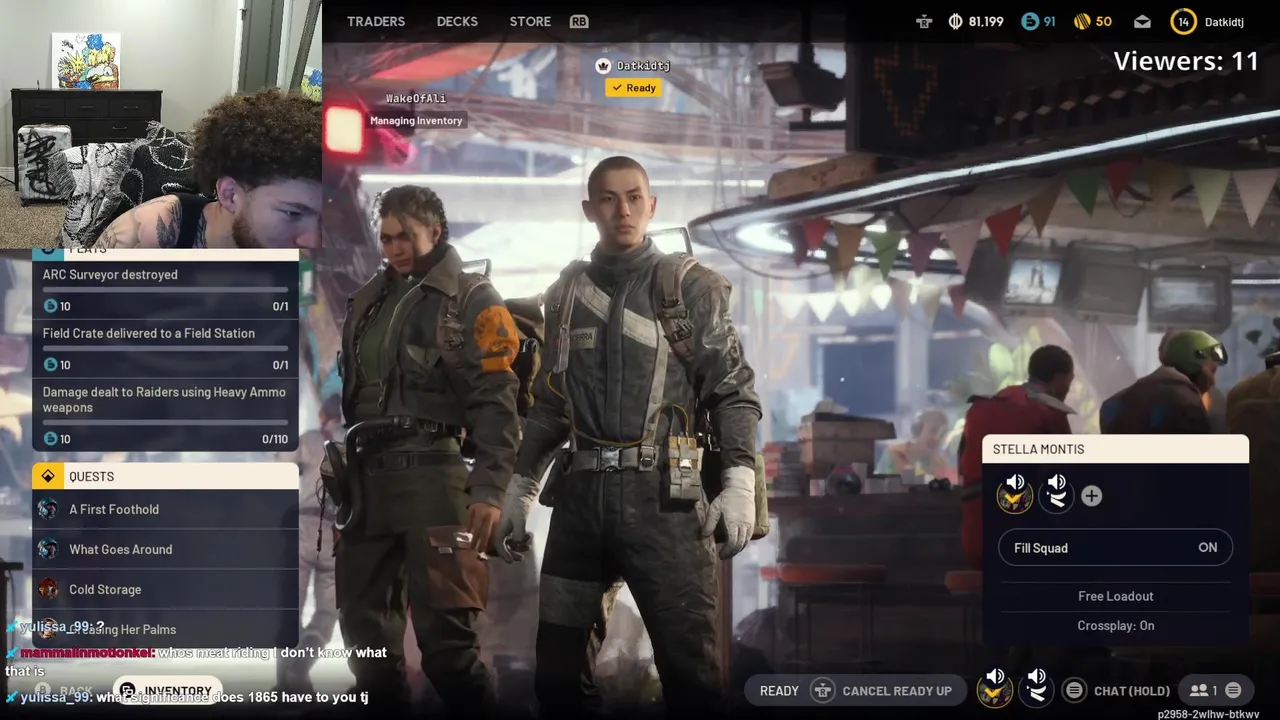Open the Cold Storage quest
Viewport: 1280px width, 720px height.
pyautogui.click(x=165, y=589)
